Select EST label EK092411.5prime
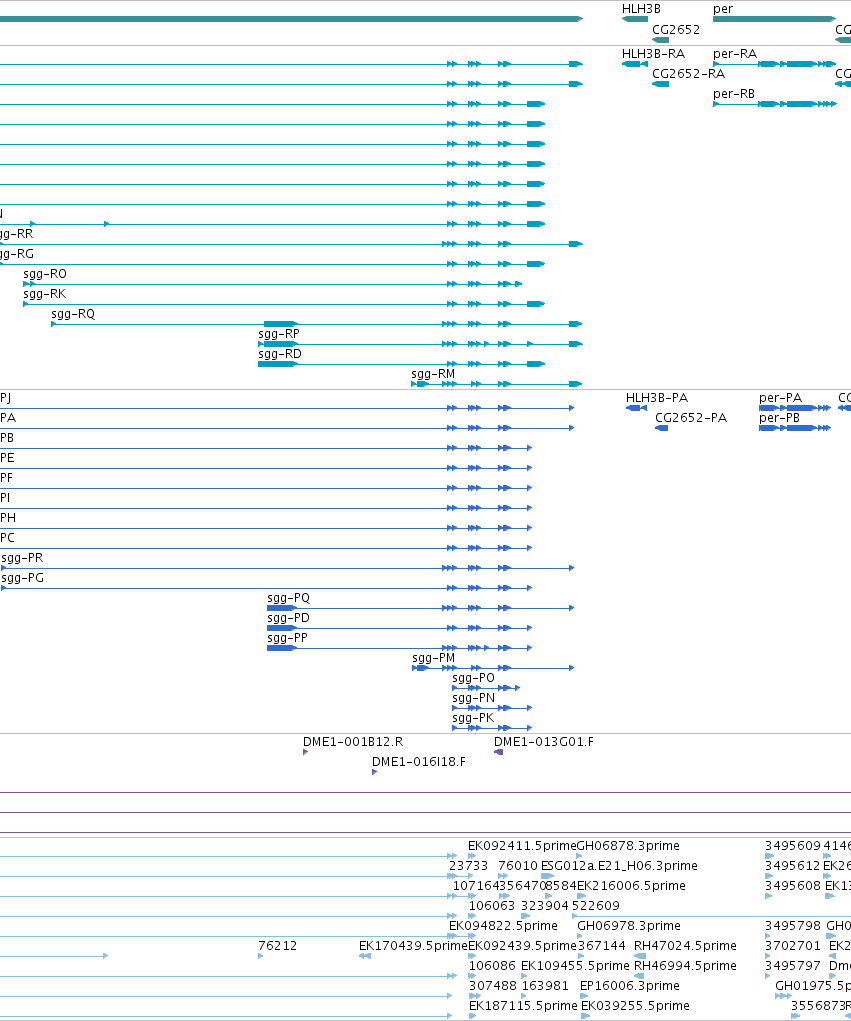Screen dimensions: 851x1021 coord(522,846)
